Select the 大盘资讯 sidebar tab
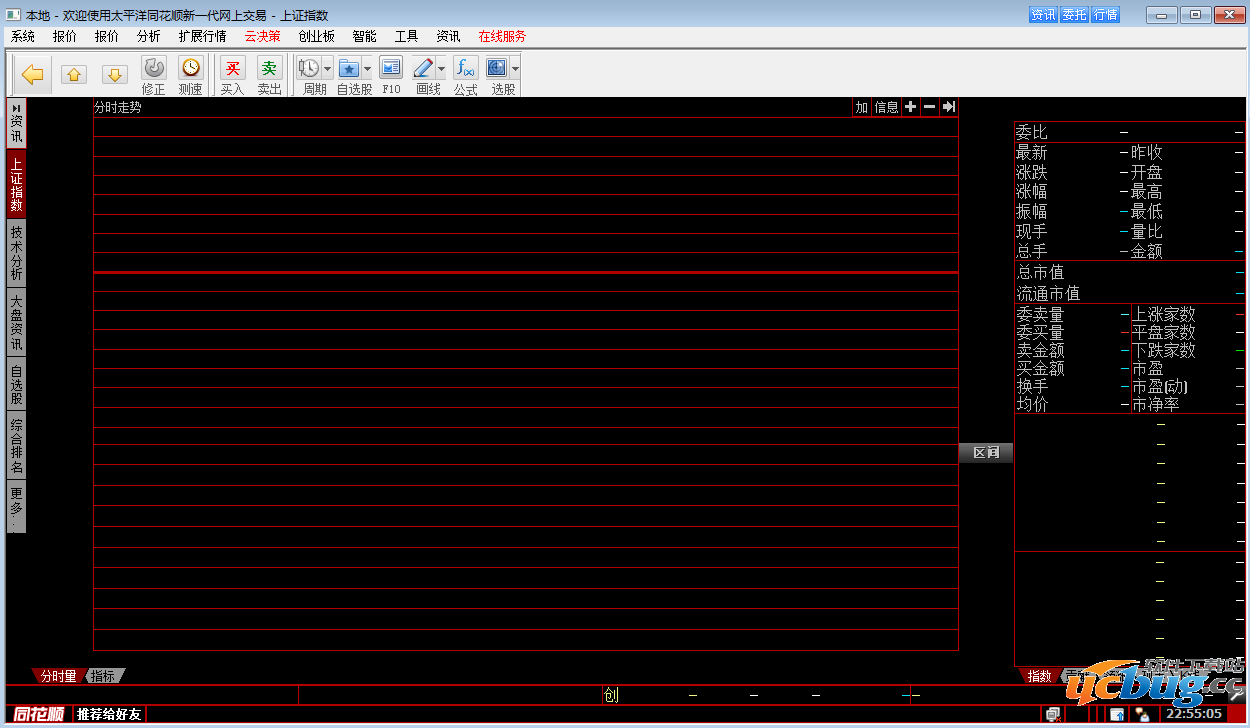 point(17,321)
